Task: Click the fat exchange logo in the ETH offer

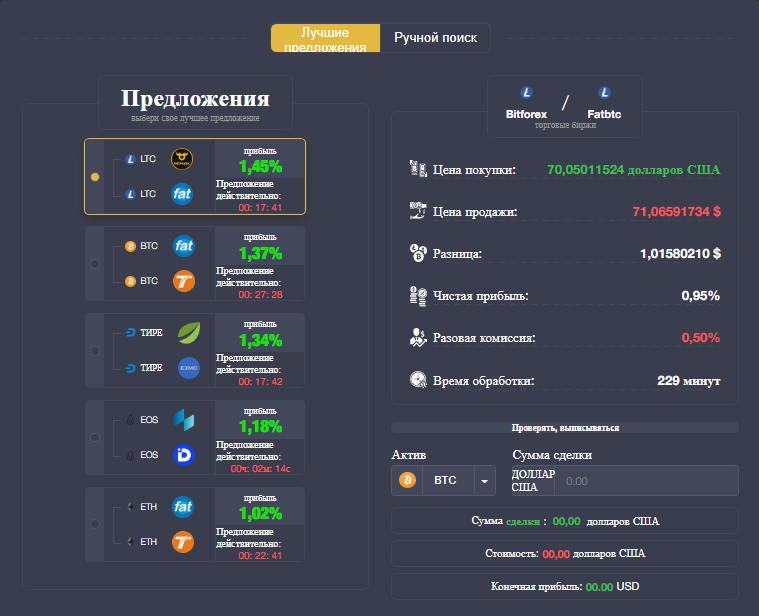Action: 183,507
